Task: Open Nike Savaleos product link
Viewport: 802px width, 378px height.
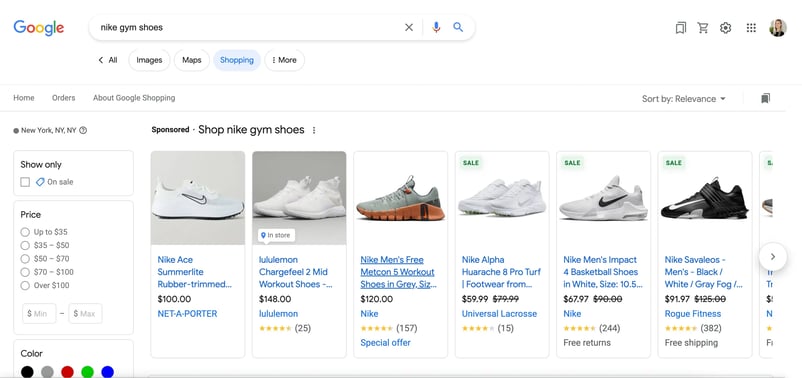Action: coord(704,272)
